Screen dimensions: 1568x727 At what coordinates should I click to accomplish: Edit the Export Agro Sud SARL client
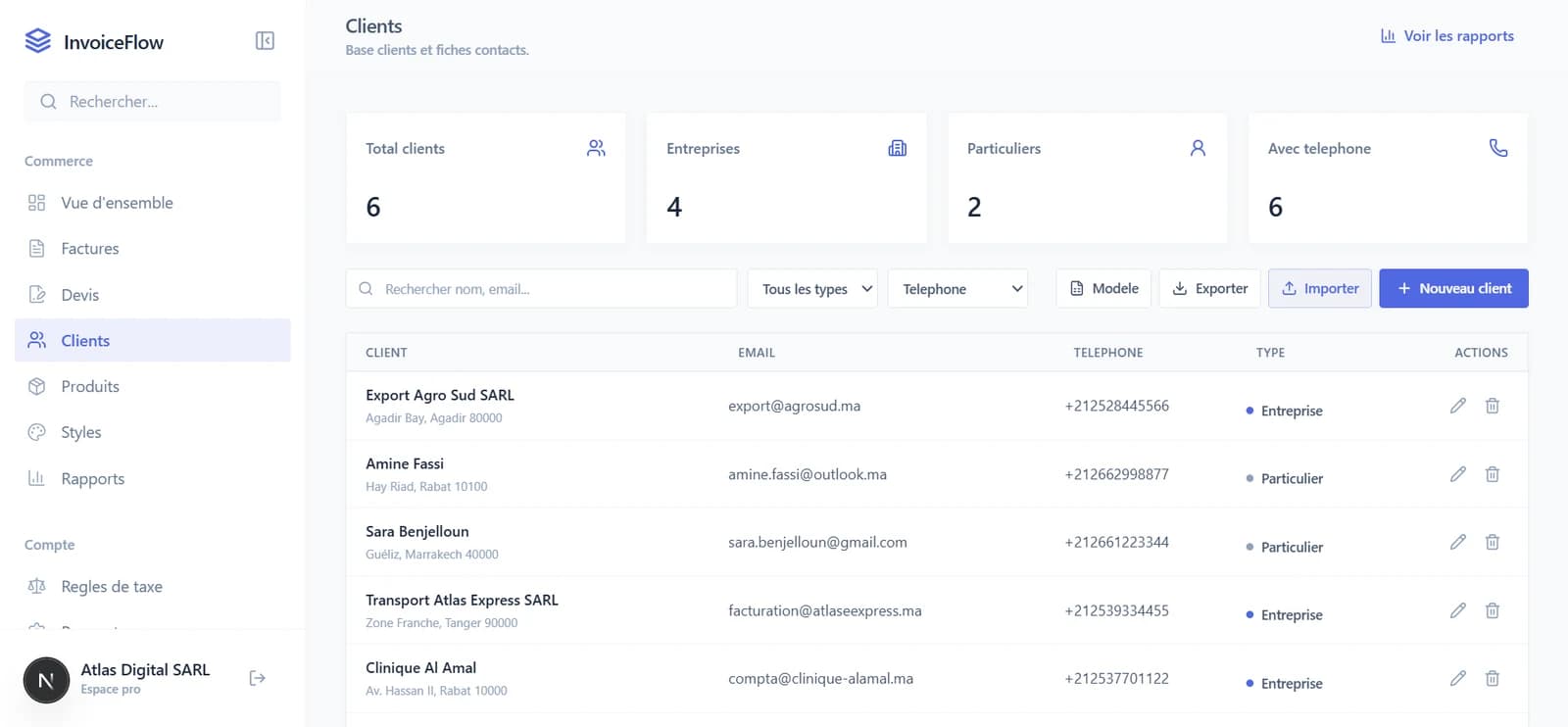tap(1458, 406)
